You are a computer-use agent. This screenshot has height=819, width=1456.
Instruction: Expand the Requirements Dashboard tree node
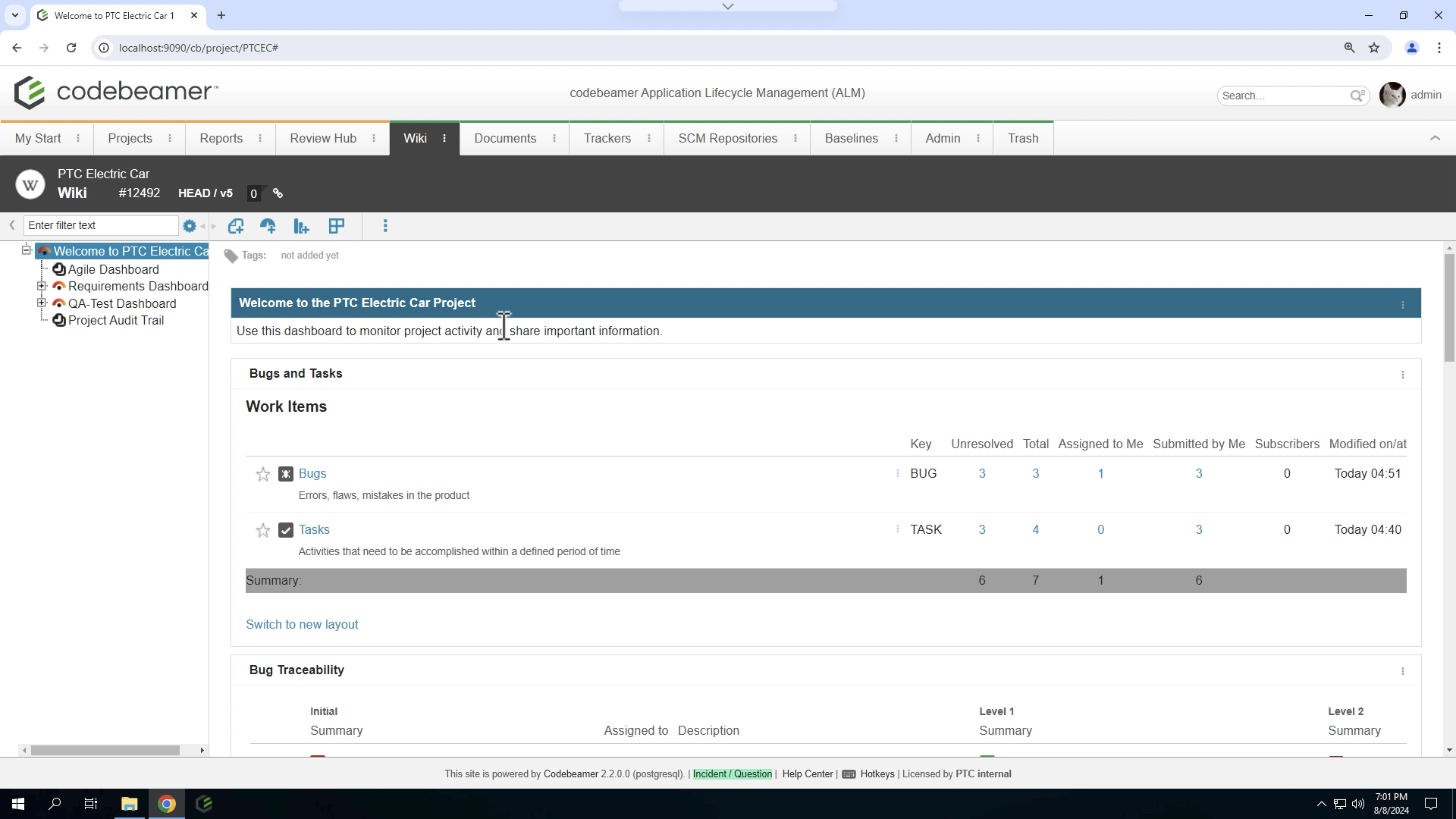[42, 286]
